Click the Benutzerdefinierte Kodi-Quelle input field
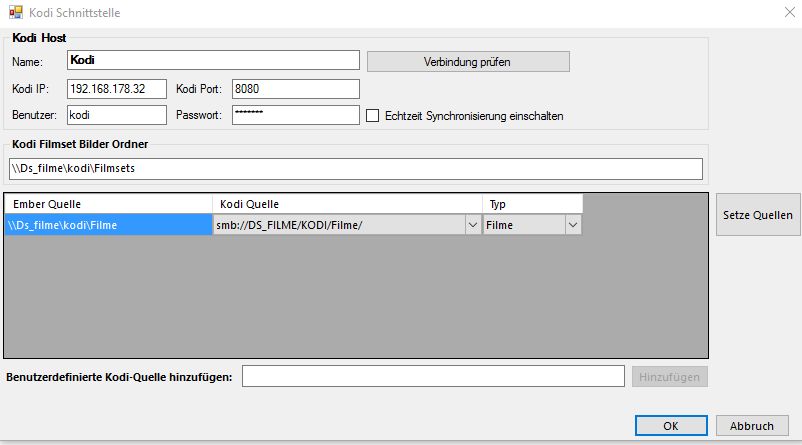This screenshot has height=445, width=802. 433,376
